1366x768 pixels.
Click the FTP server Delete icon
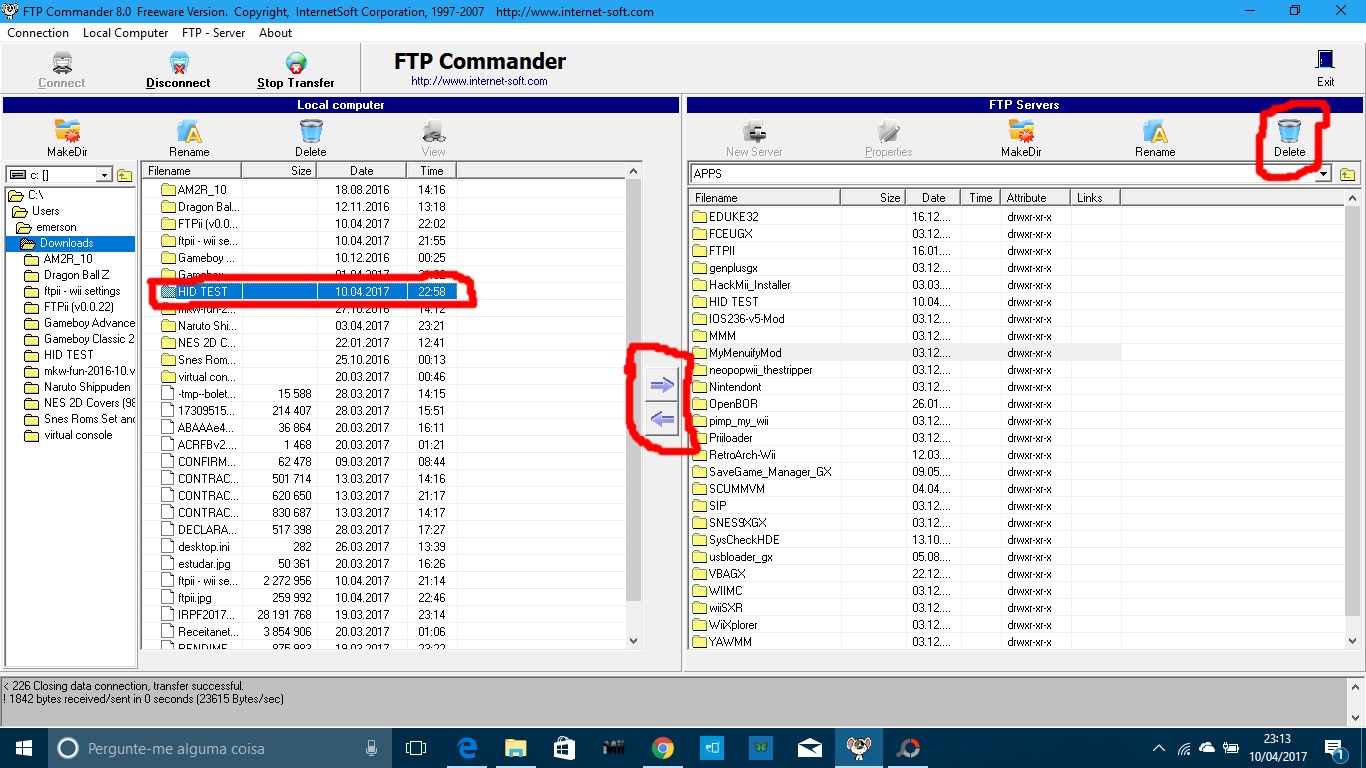click(x=1289, y=132)
